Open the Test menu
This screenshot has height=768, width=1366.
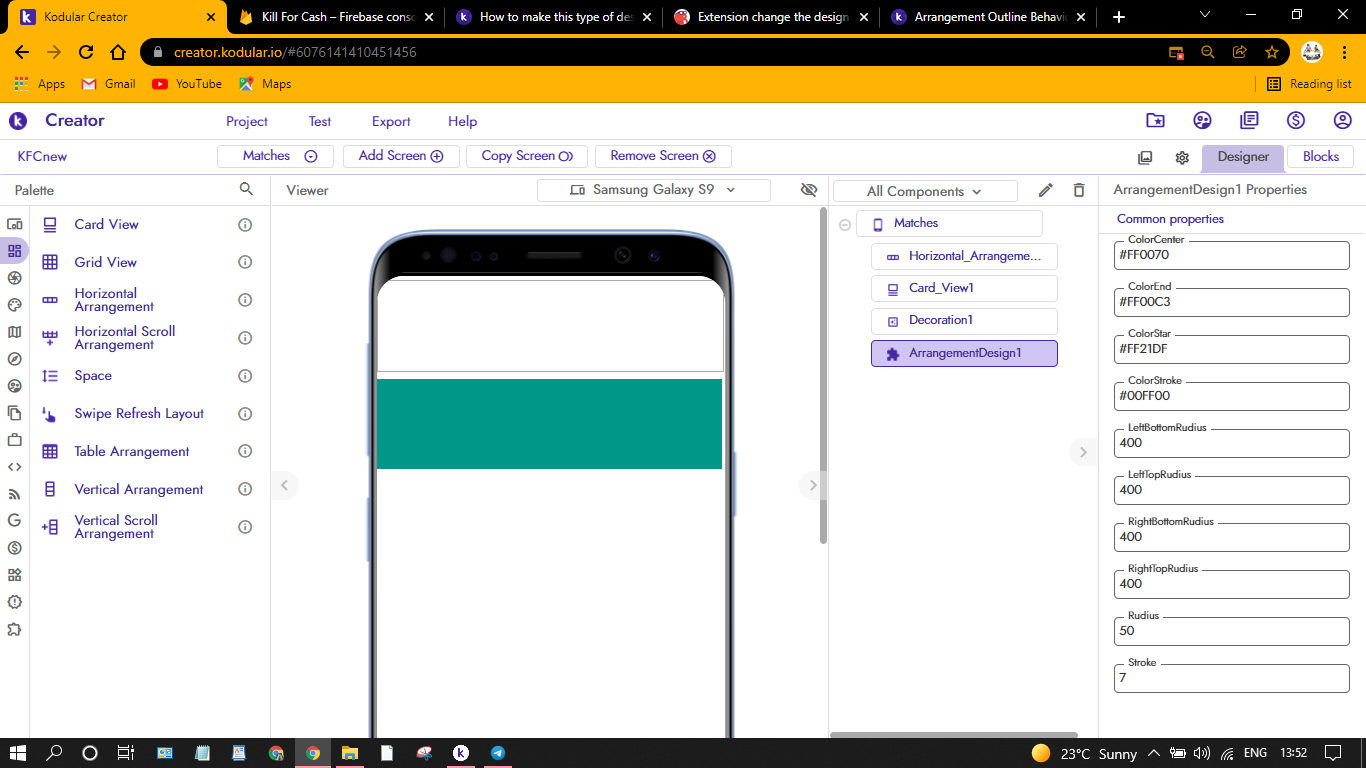(x=320, y=121)
